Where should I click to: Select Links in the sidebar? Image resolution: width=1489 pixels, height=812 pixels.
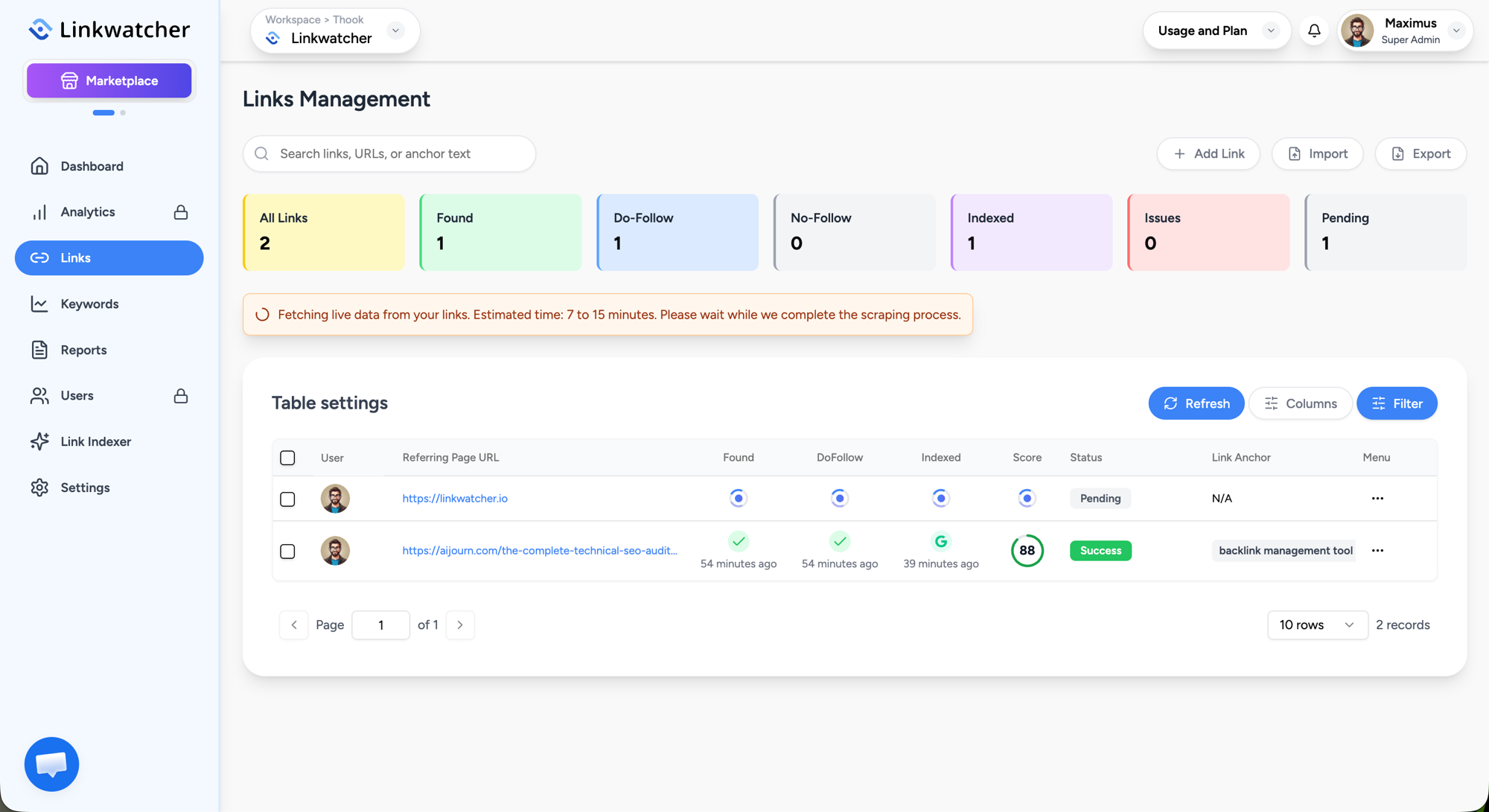click(109, 258)
